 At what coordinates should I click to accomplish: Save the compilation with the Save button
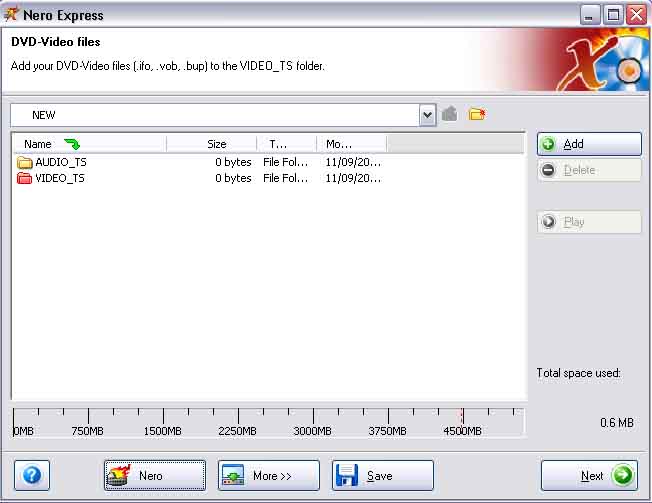tap(383, 475)
